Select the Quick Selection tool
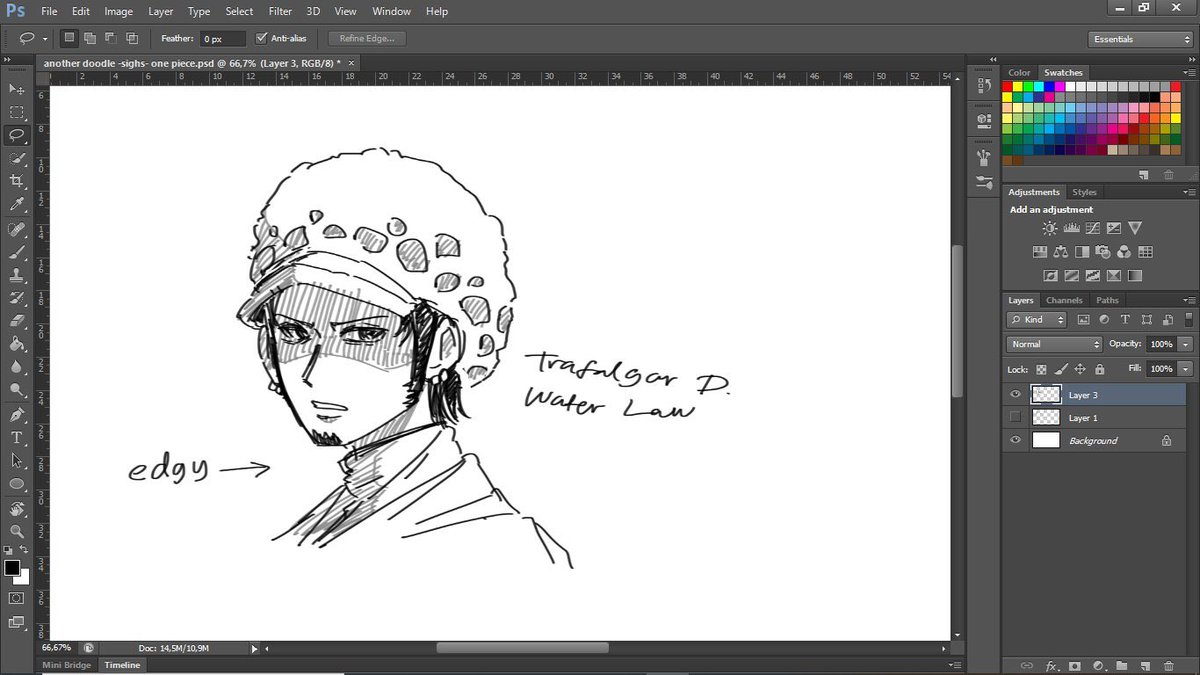Viewport: 1200px width, 675px height. tap(17, 158)
